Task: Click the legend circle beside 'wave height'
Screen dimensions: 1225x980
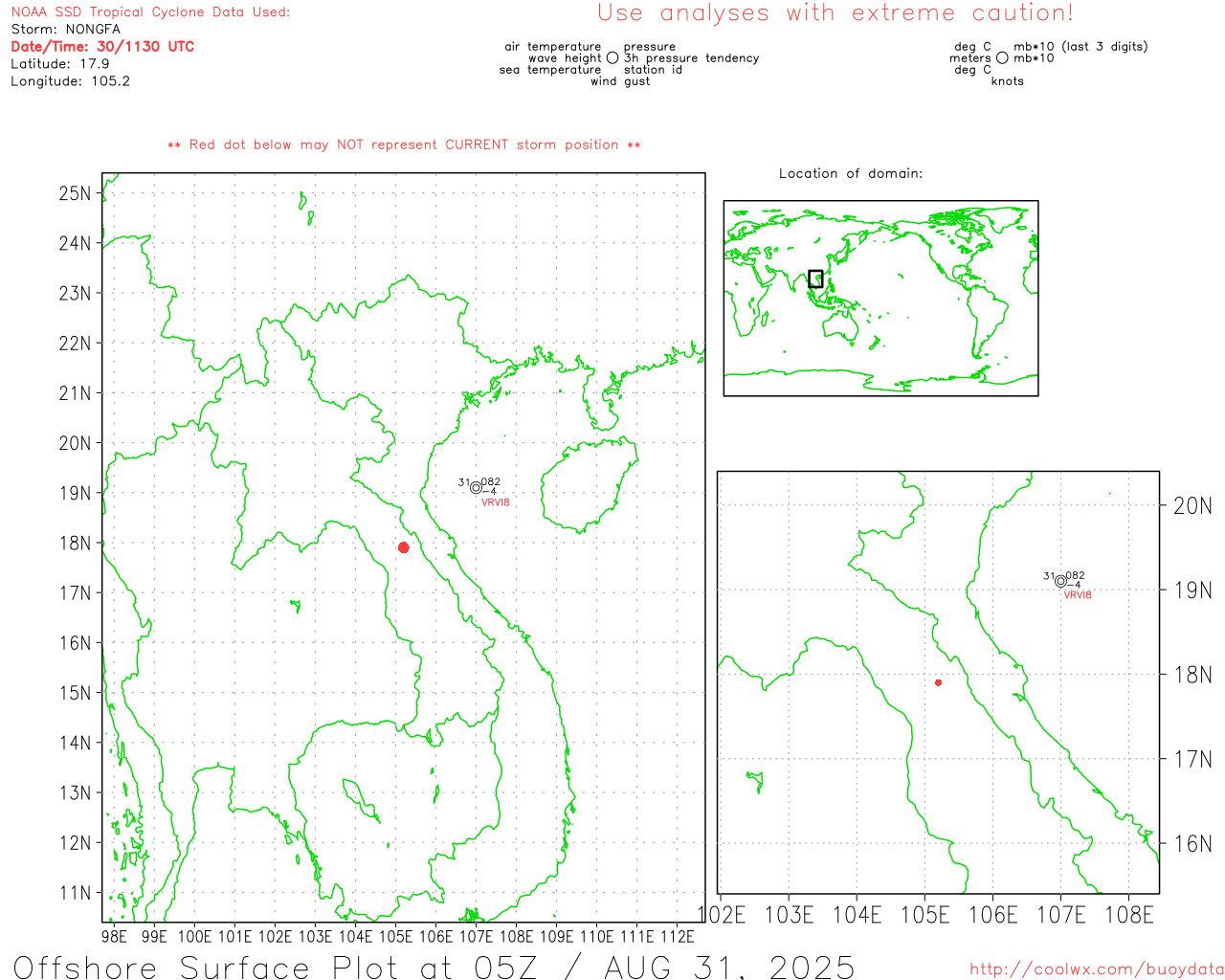Action: coord(612,57)
